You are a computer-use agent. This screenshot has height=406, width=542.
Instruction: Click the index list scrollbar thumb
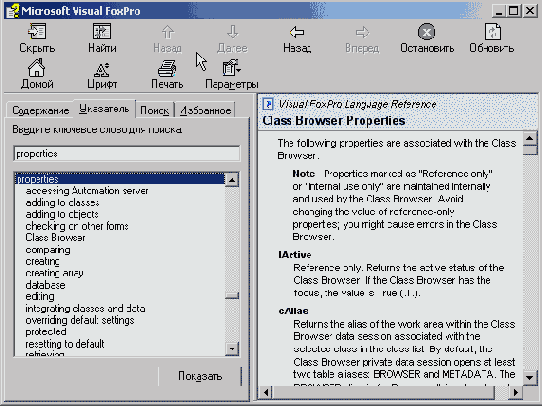tap(232, 295)
